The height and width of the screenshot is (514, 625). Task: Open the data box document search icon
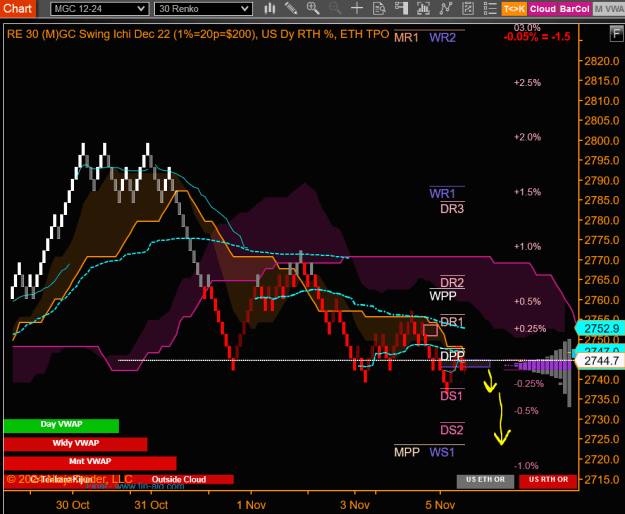[379, 8]
